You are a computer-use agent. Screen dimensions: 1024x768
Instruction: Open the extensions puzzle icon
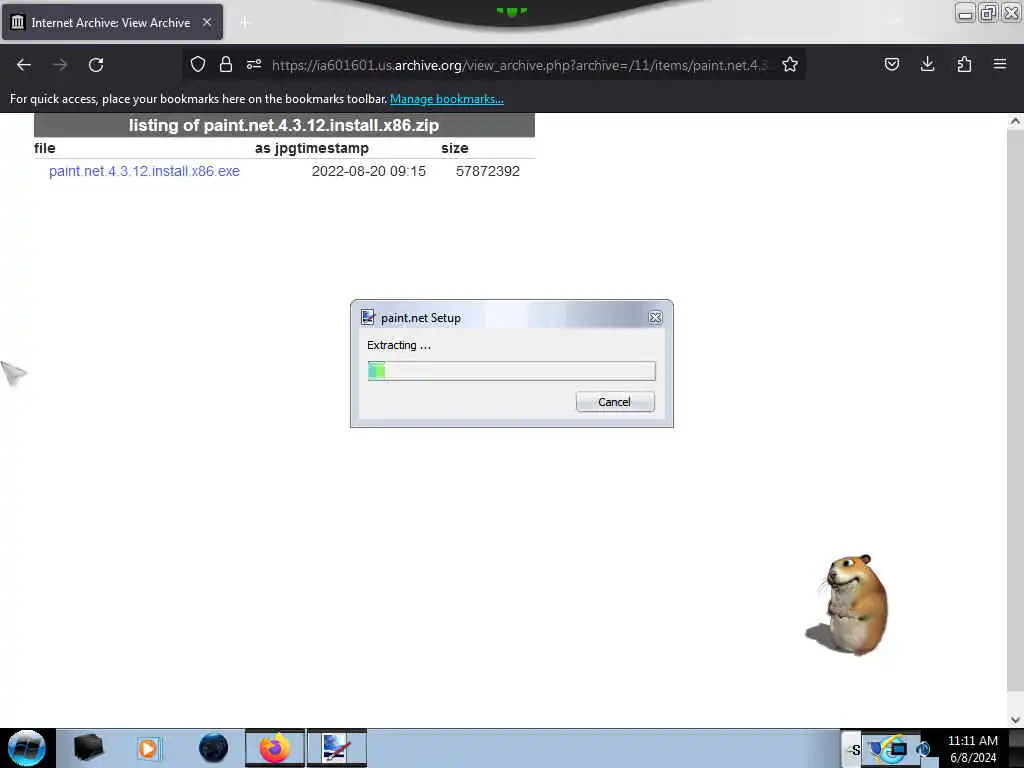pos(964,64)
